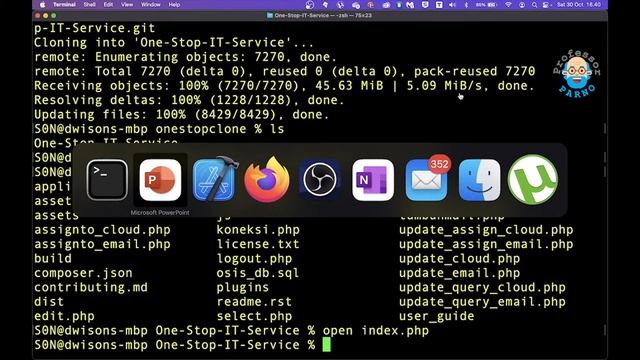
Task: Click the 'build' directory name
Action: (x=53, y=258)
